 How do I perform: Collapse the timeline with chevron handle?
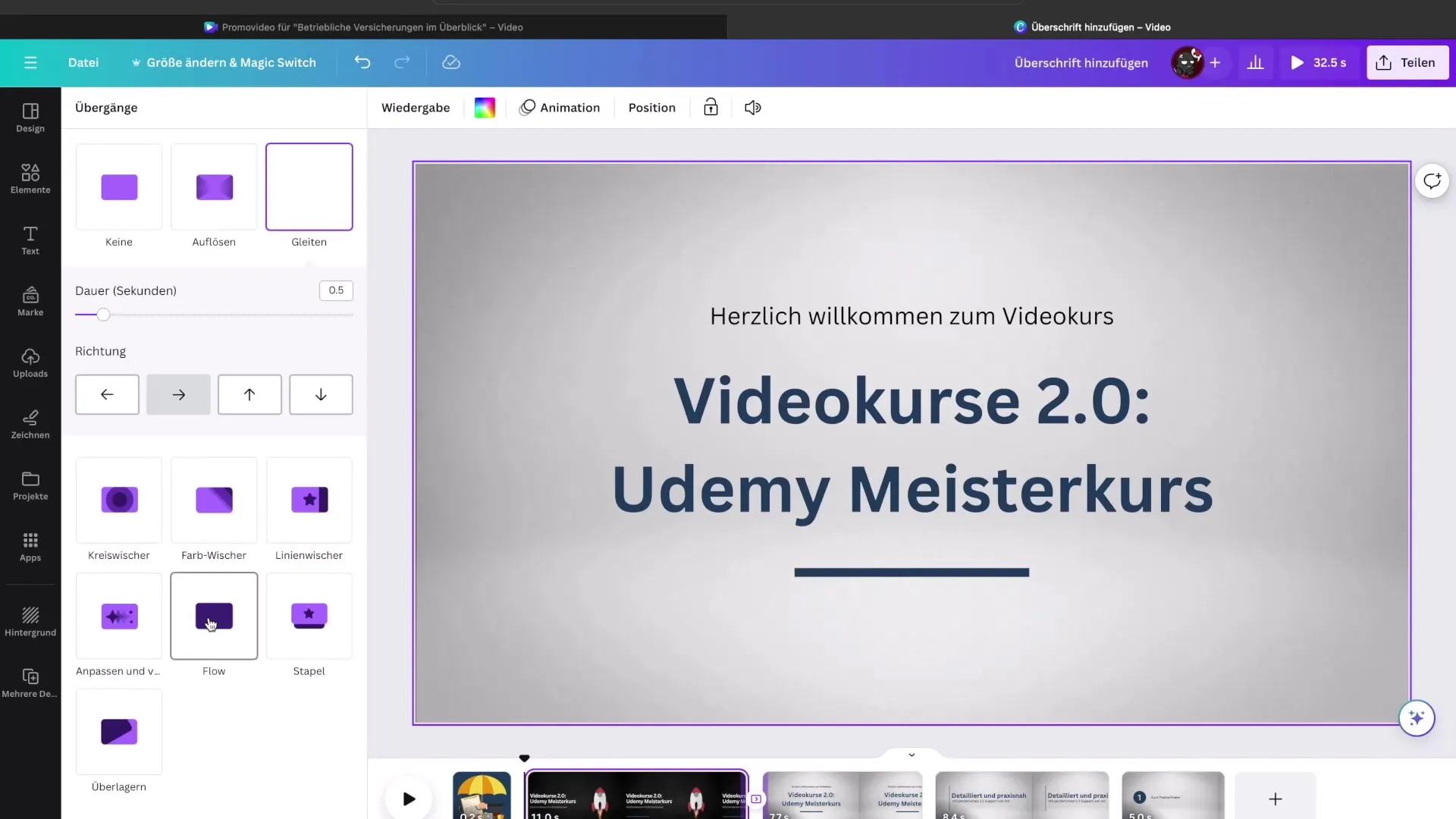(x=912, y=755)
